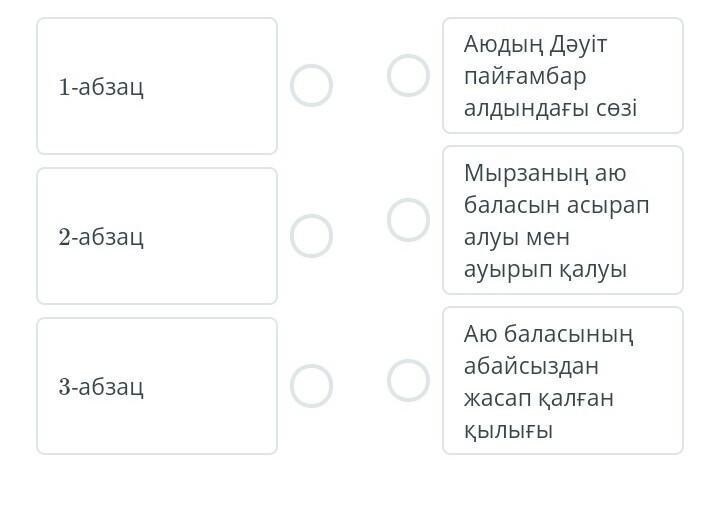Select the radio circle next to 3-абзац
Screen dimensions: 720x523
[x=311, y=386]
